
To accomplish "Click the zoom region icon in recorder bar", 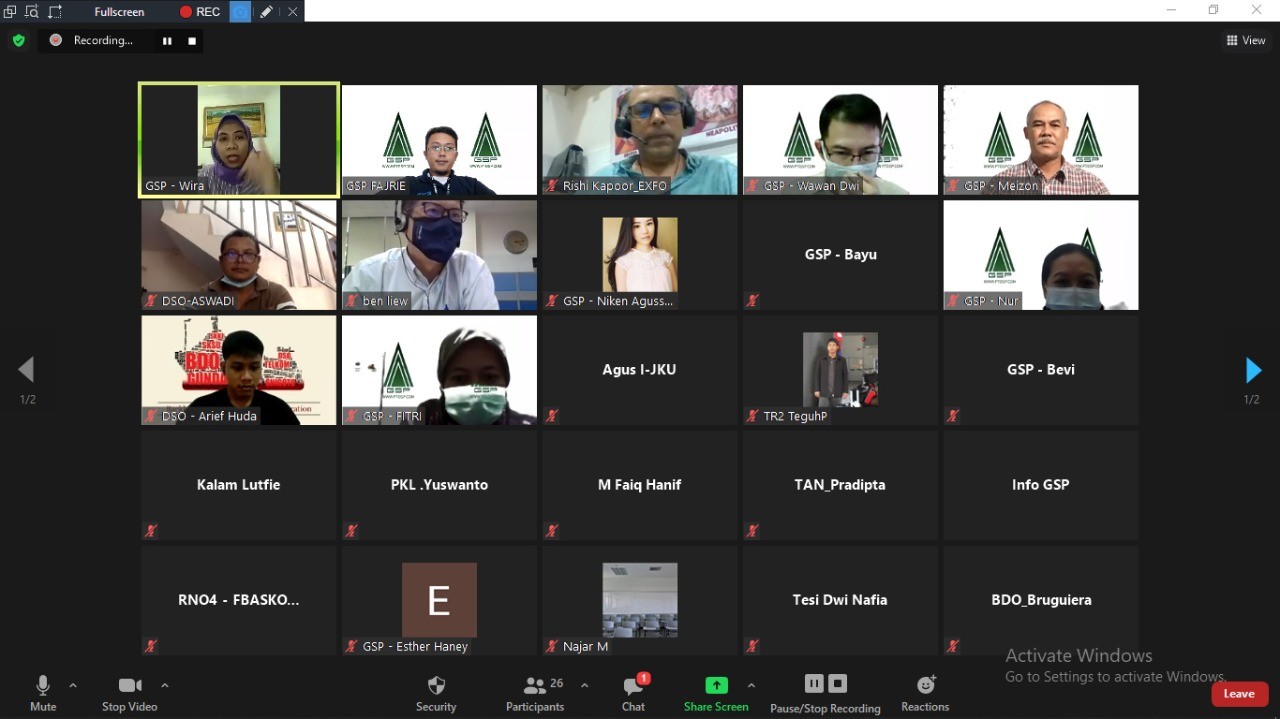I will (32, 12).
